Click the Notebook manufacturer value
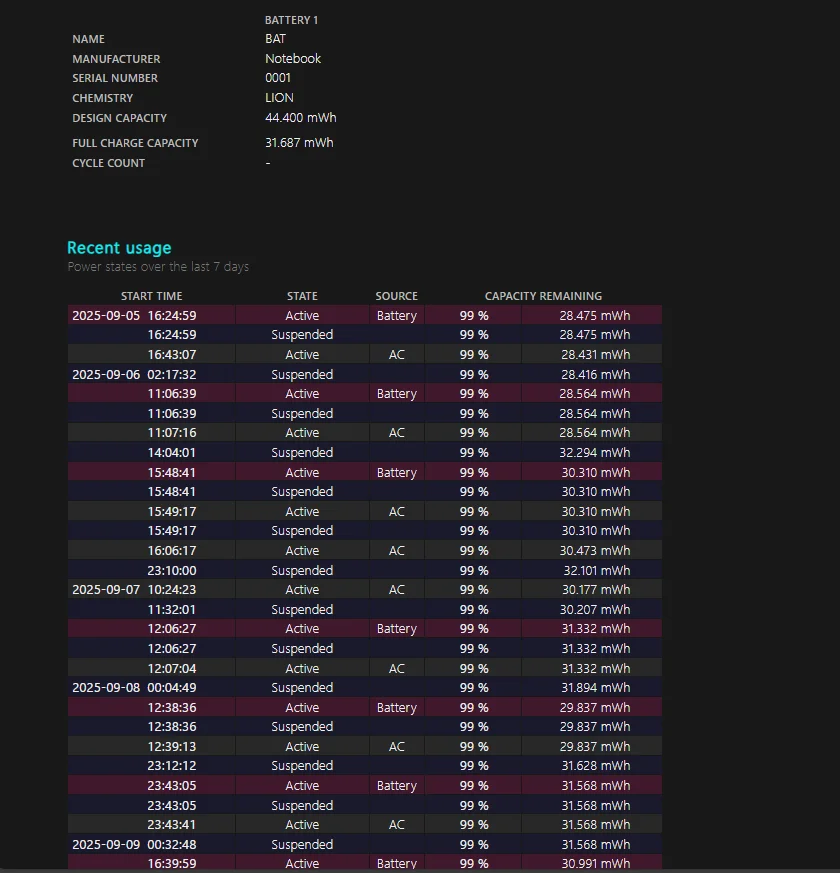 pyautogui.click(x=293, y=59)
